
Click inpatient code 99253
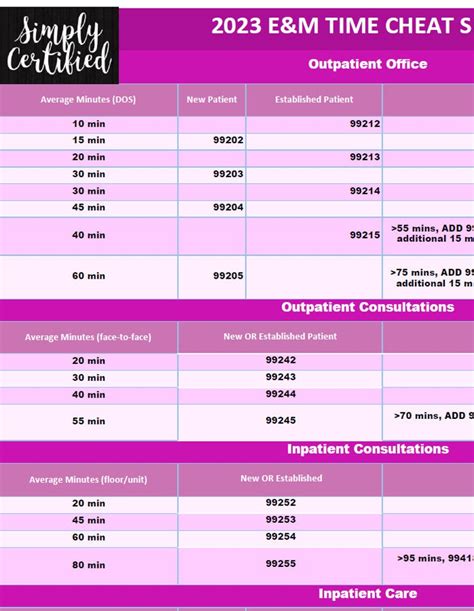coord(281,520)
